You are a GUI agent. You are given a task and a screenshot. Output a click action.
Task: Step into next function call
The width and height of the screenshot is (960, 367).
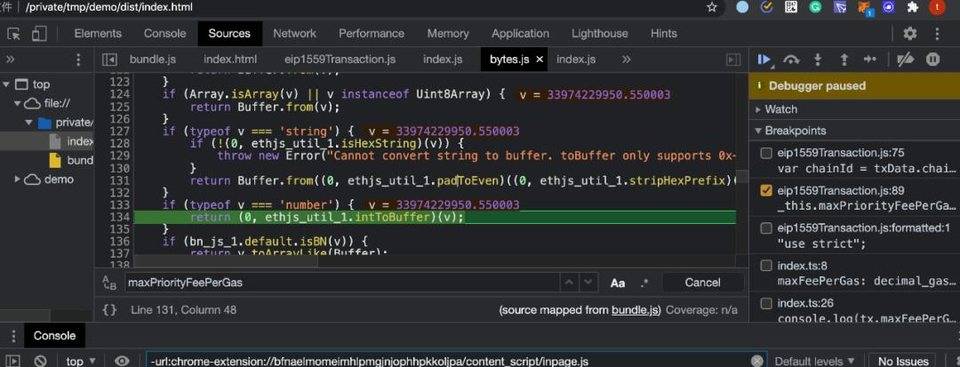click(x=817, y=59)
